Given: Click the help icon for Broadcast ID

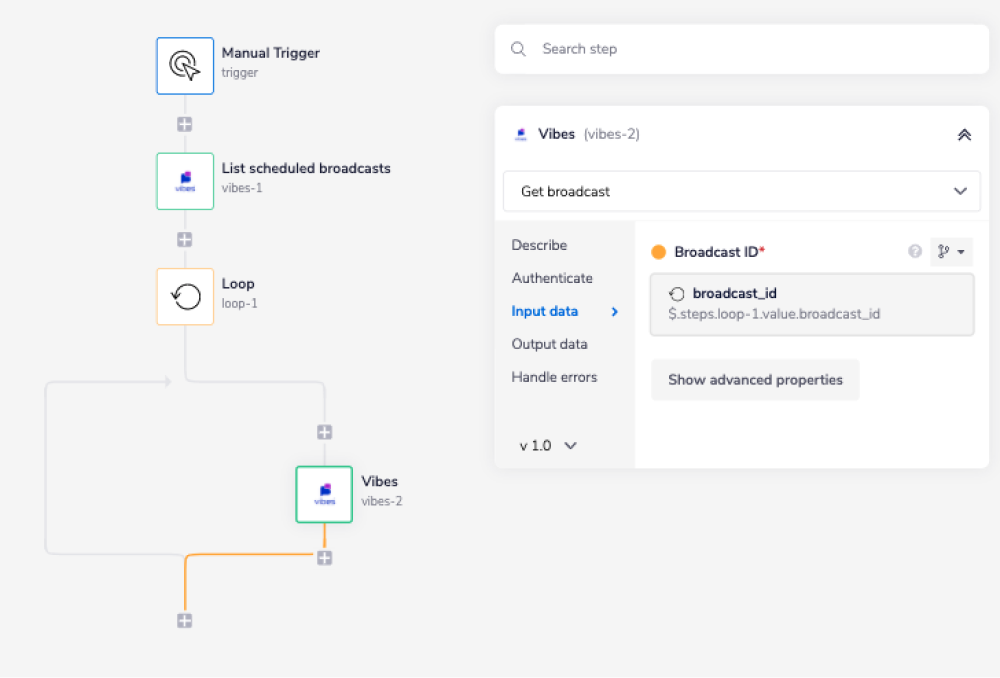Looking at the screenshot, I should click(914, 252).
